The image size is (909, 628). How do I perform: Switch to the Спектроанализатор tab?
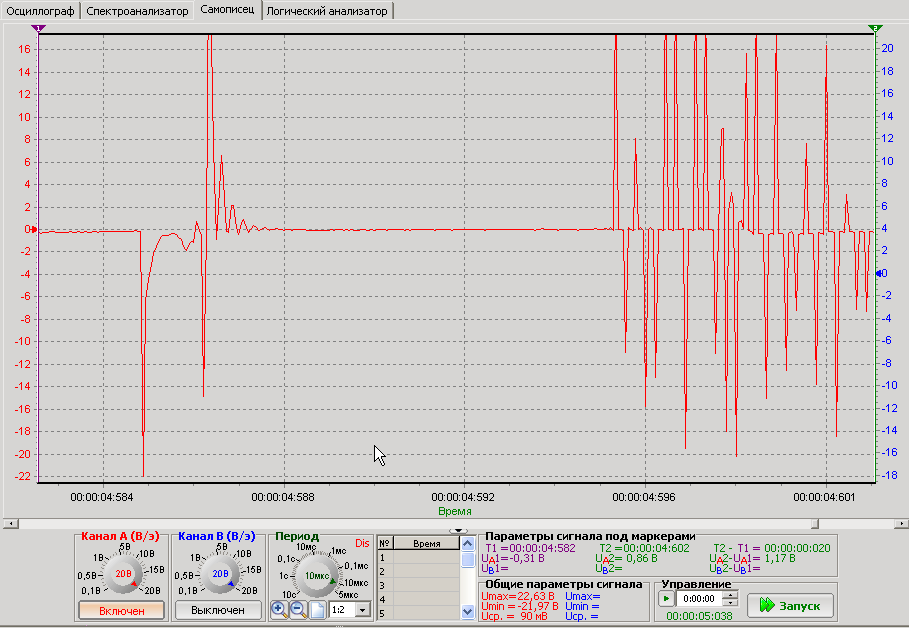coord(137,11)
